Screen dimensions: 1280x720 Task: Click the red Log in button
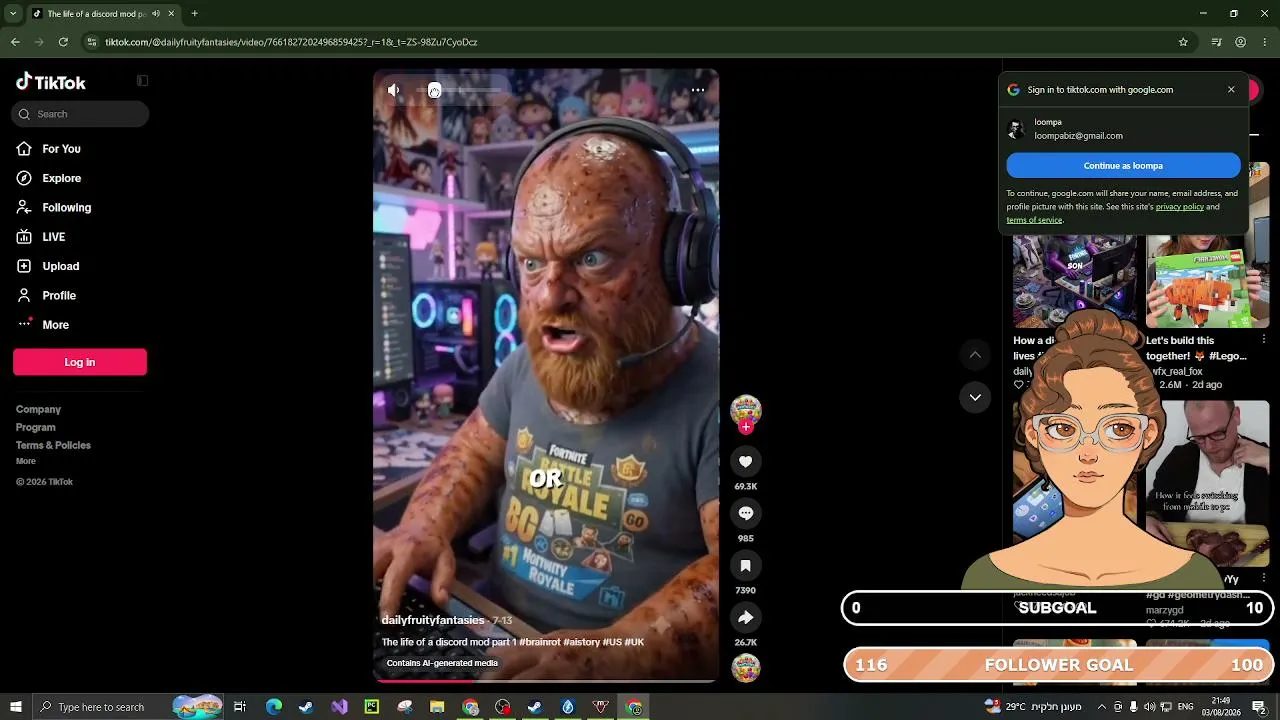point(80,362)
